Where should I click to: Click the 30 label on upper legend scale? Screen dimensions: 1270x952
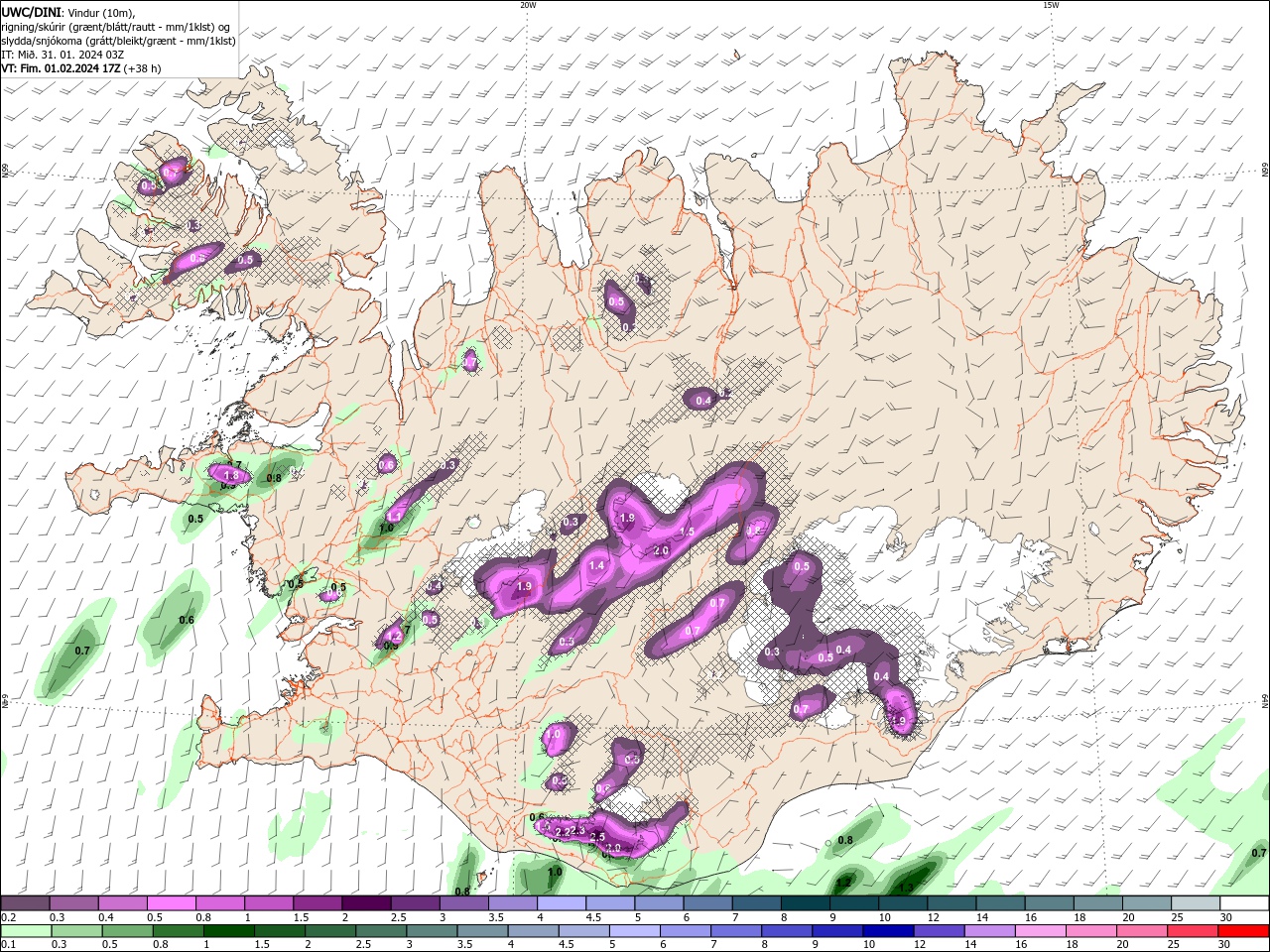tap(1226, 917)
